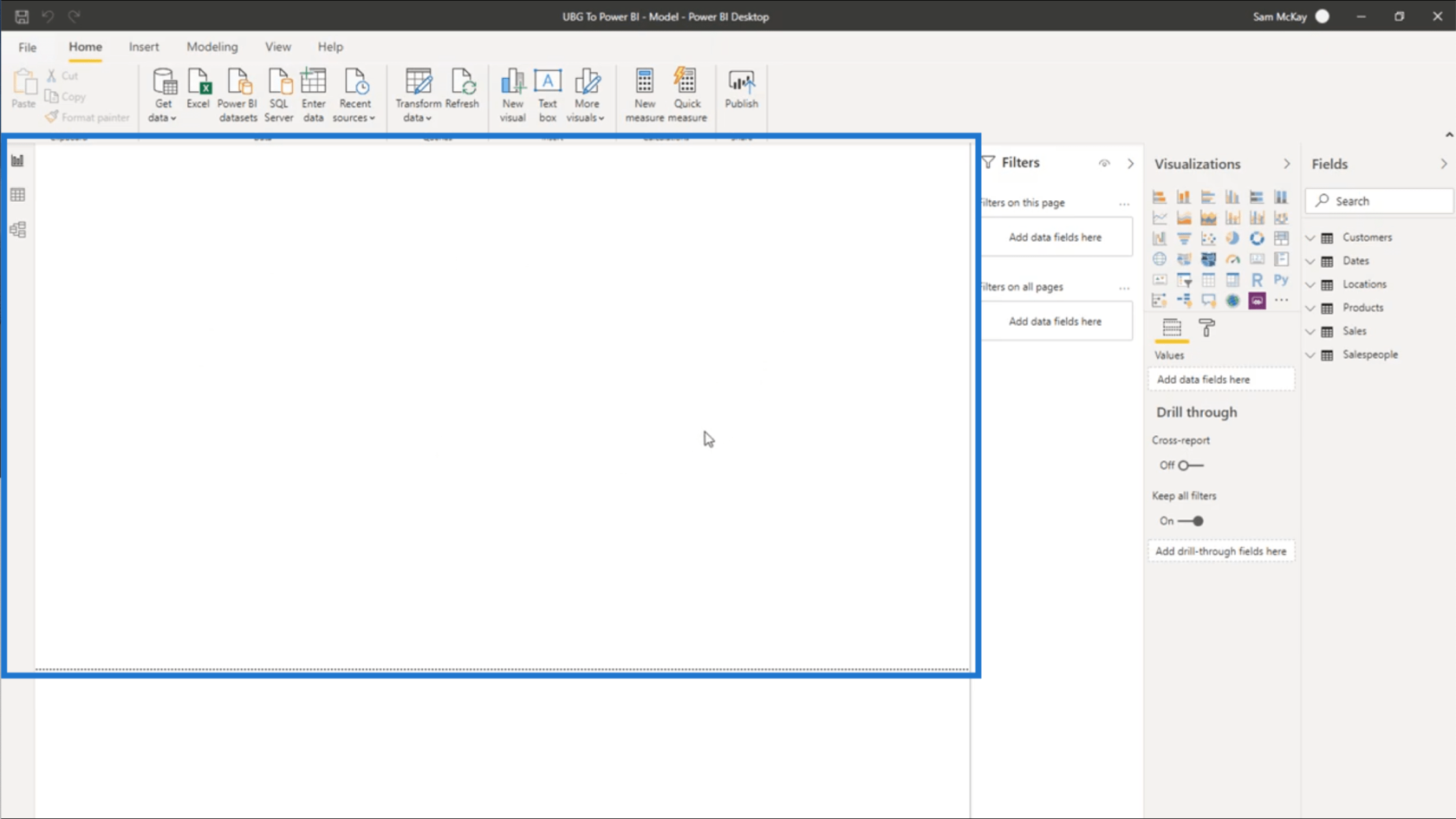Open more options for page filters
This screenshot has height=819, width=1456.
(1124, 204)
